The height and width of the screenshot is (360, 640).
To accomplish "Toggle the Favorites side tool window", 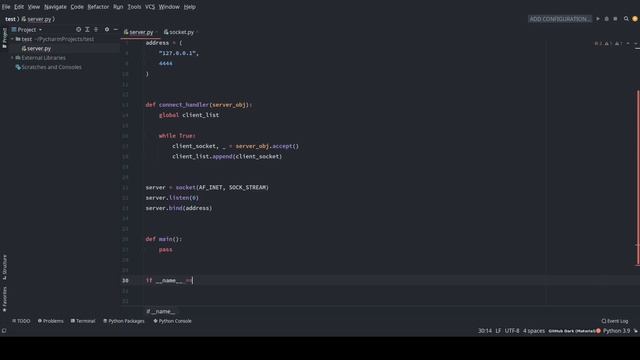I will pyautogui.click(x=4, y=299).
